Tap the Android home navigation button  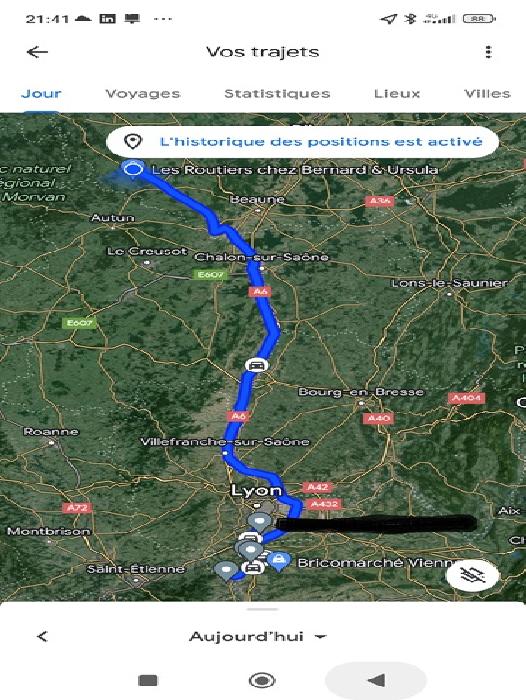262,680
